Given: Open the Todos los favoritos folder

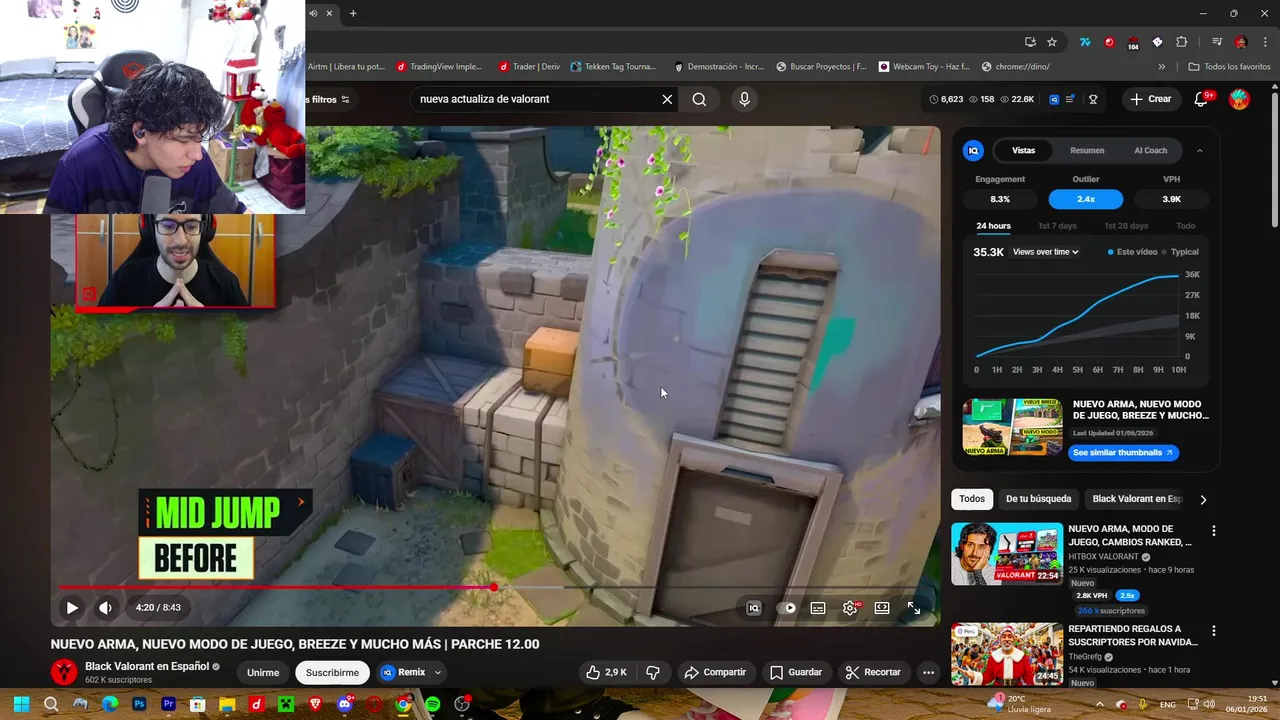Looking at the screenshot, I should pyautogui.click(x=1229, y=67).
